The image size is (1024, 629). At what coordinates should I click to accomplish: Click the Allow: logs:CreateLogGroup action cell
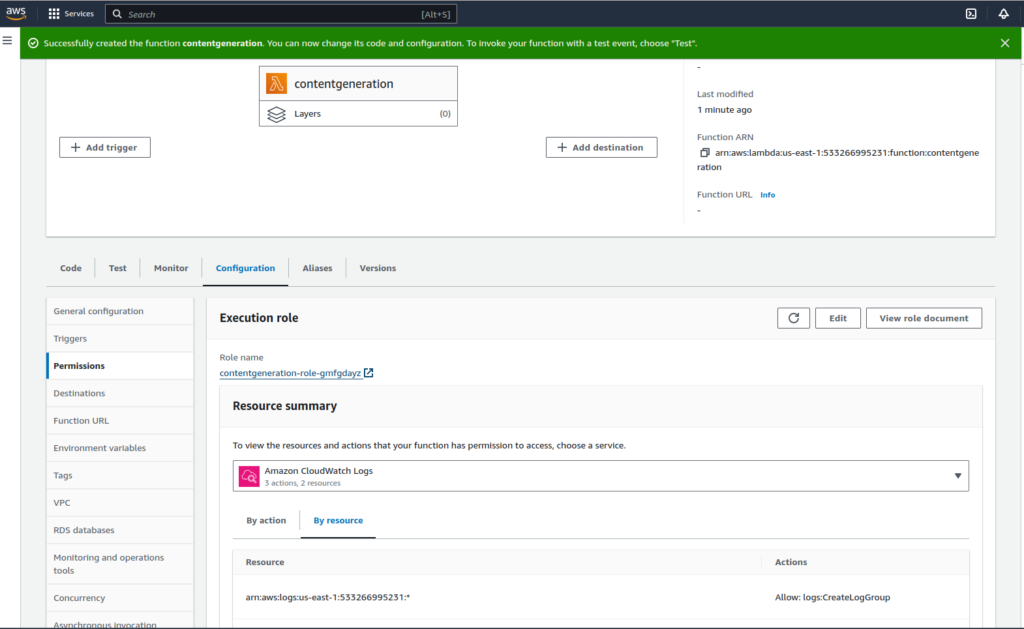[833, 597]
